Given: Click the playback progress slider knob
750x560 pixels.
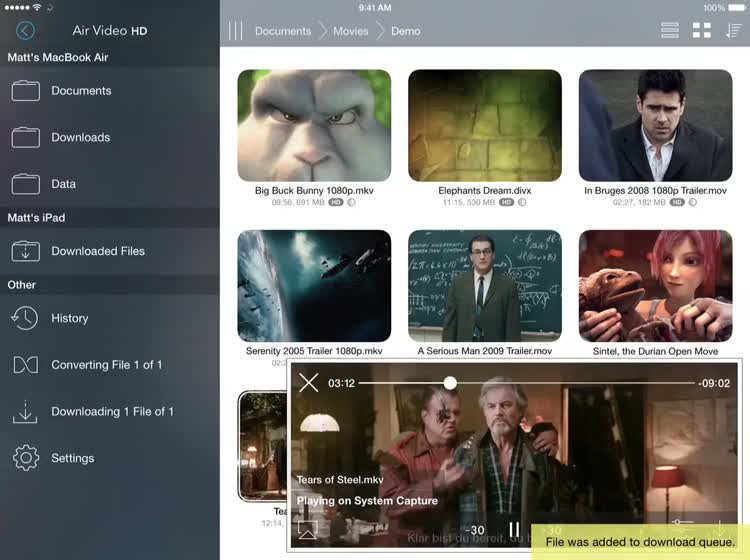Looking at the screenshot, I should (x=450, y=383).
